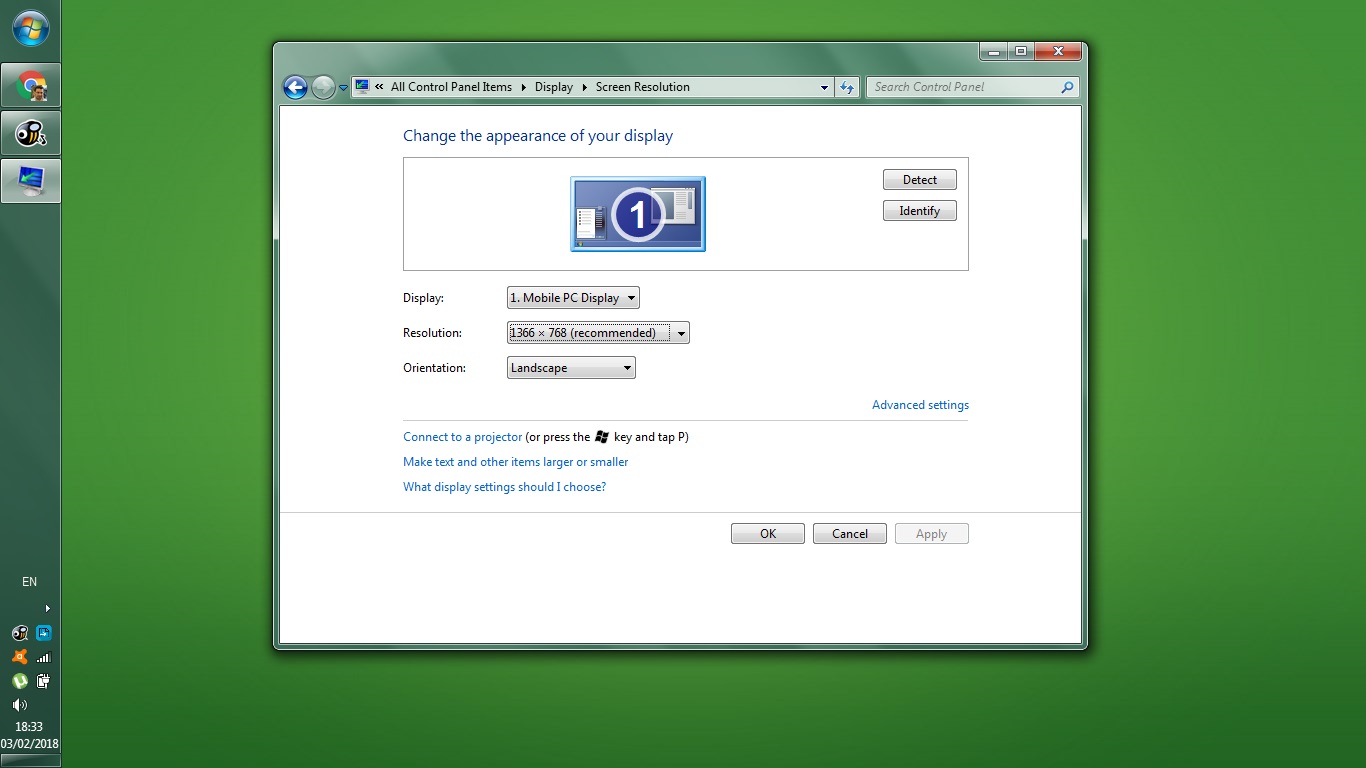Go to the Display breadcrumb
The height and width of the screenshot is (768, 1366).
click(x=554, y=87)
